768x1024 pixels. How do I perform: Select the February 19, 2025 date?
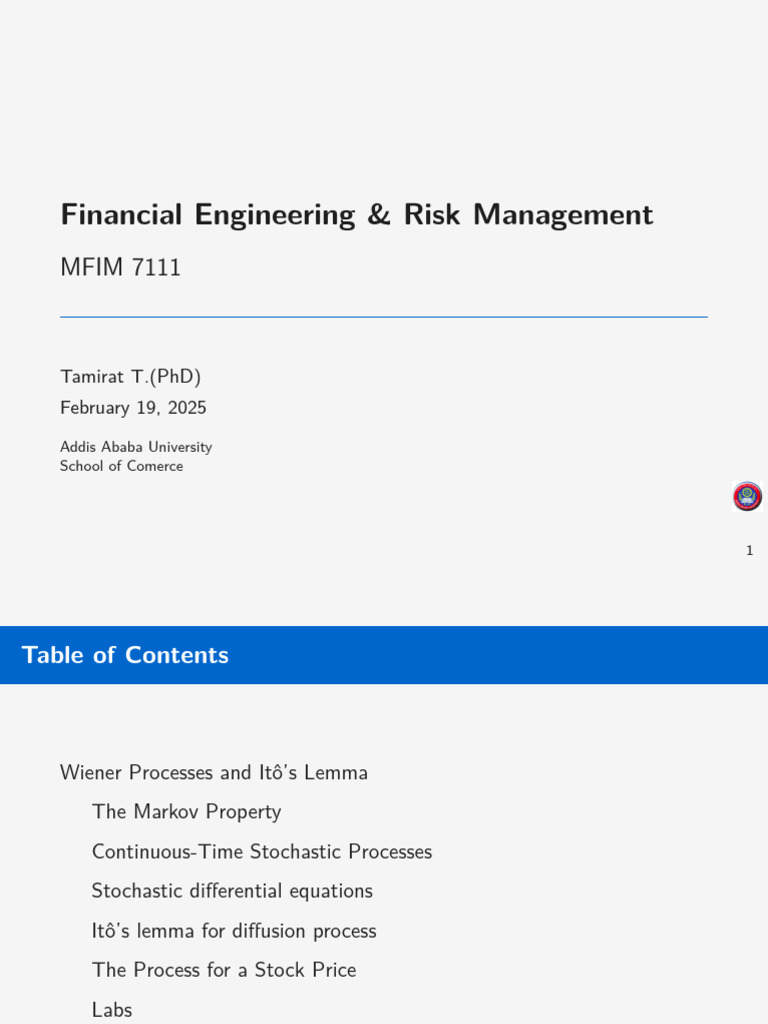(x=133, y=408)
